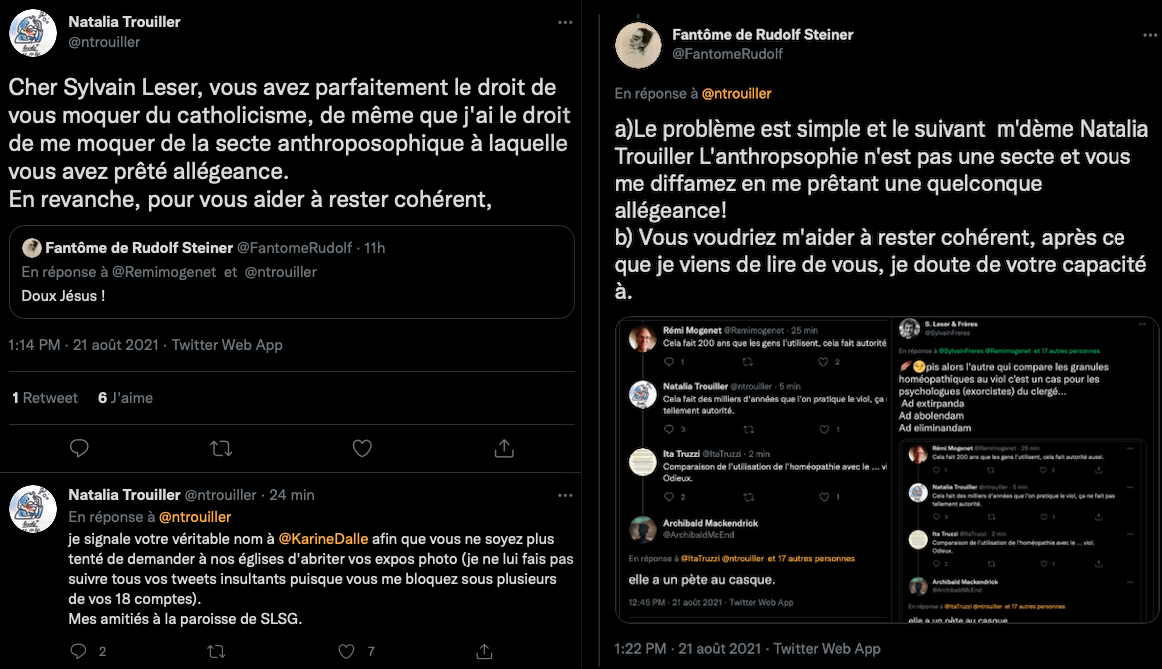Enlarge the embedded screenshot image in Fantôme's tweet

coord(886,469)
